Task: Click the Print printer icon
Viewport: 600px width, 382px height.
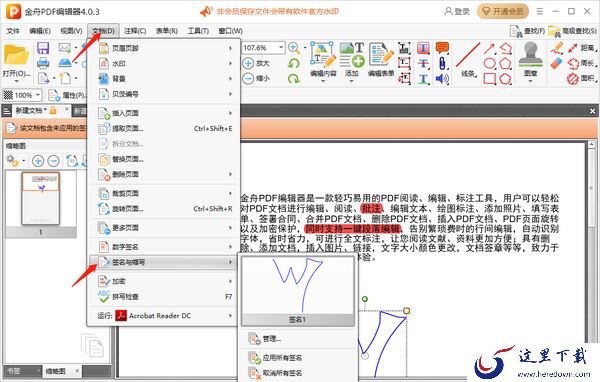Action: point(43,63)
